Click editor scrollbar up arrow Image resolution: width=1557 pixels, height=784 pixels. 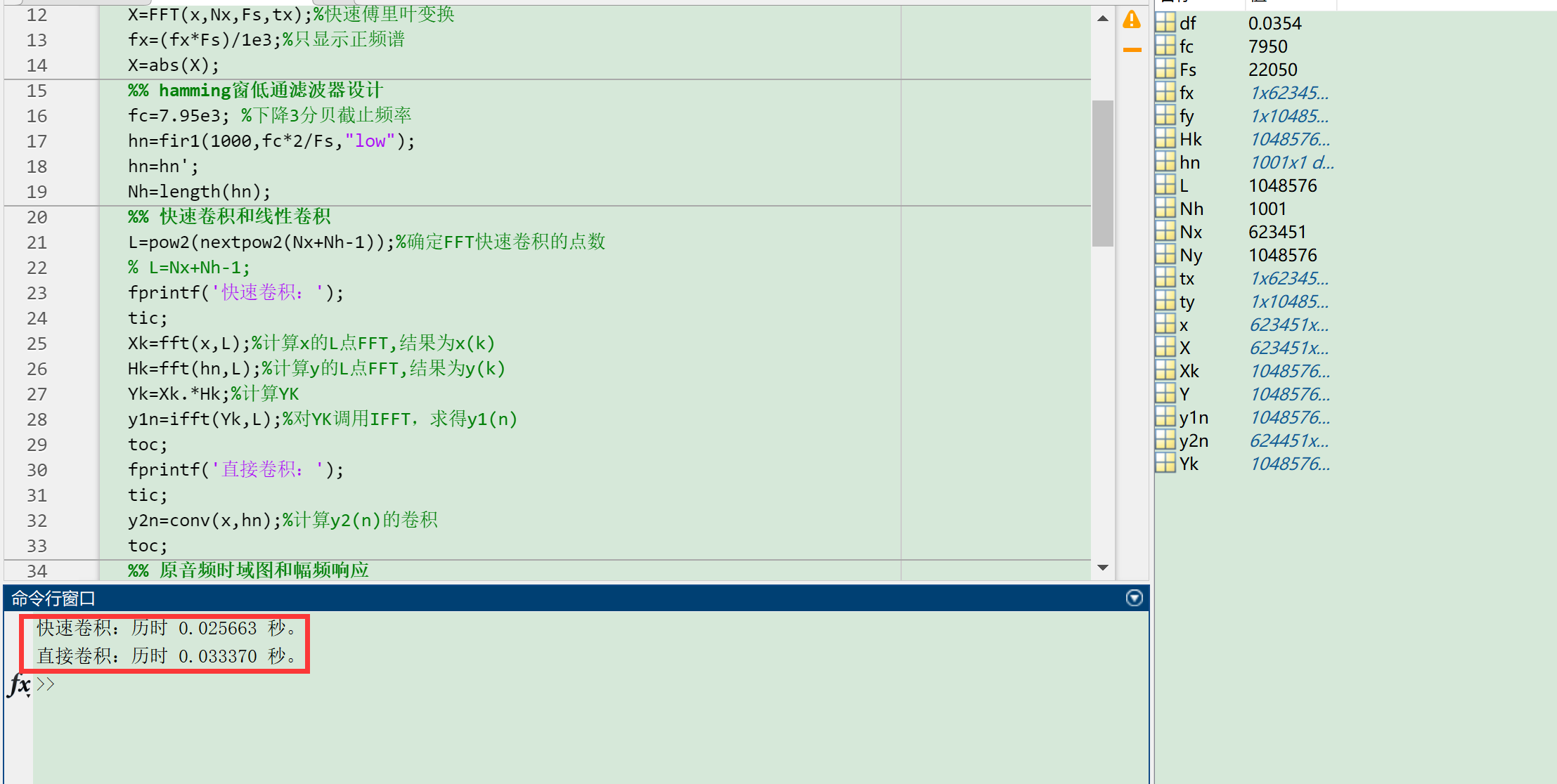point(1102,19)
